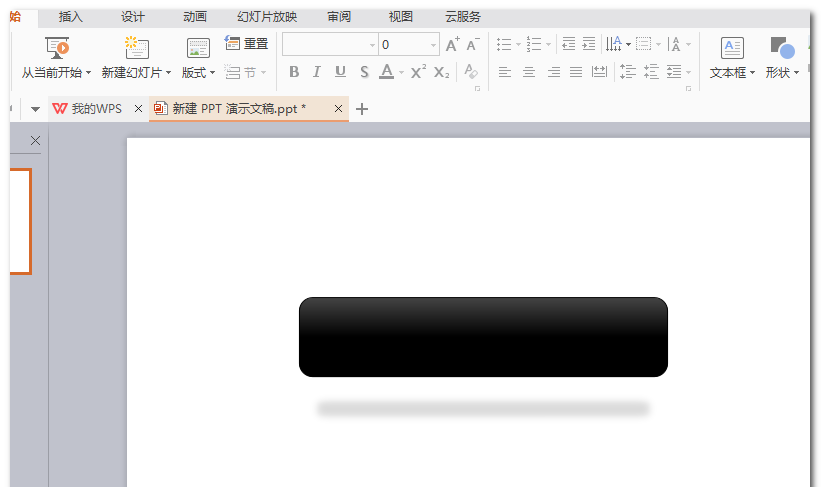This screenshot has width=821, height=487.
Task: Increase indent level icon
Action: [x=589, y=44]
